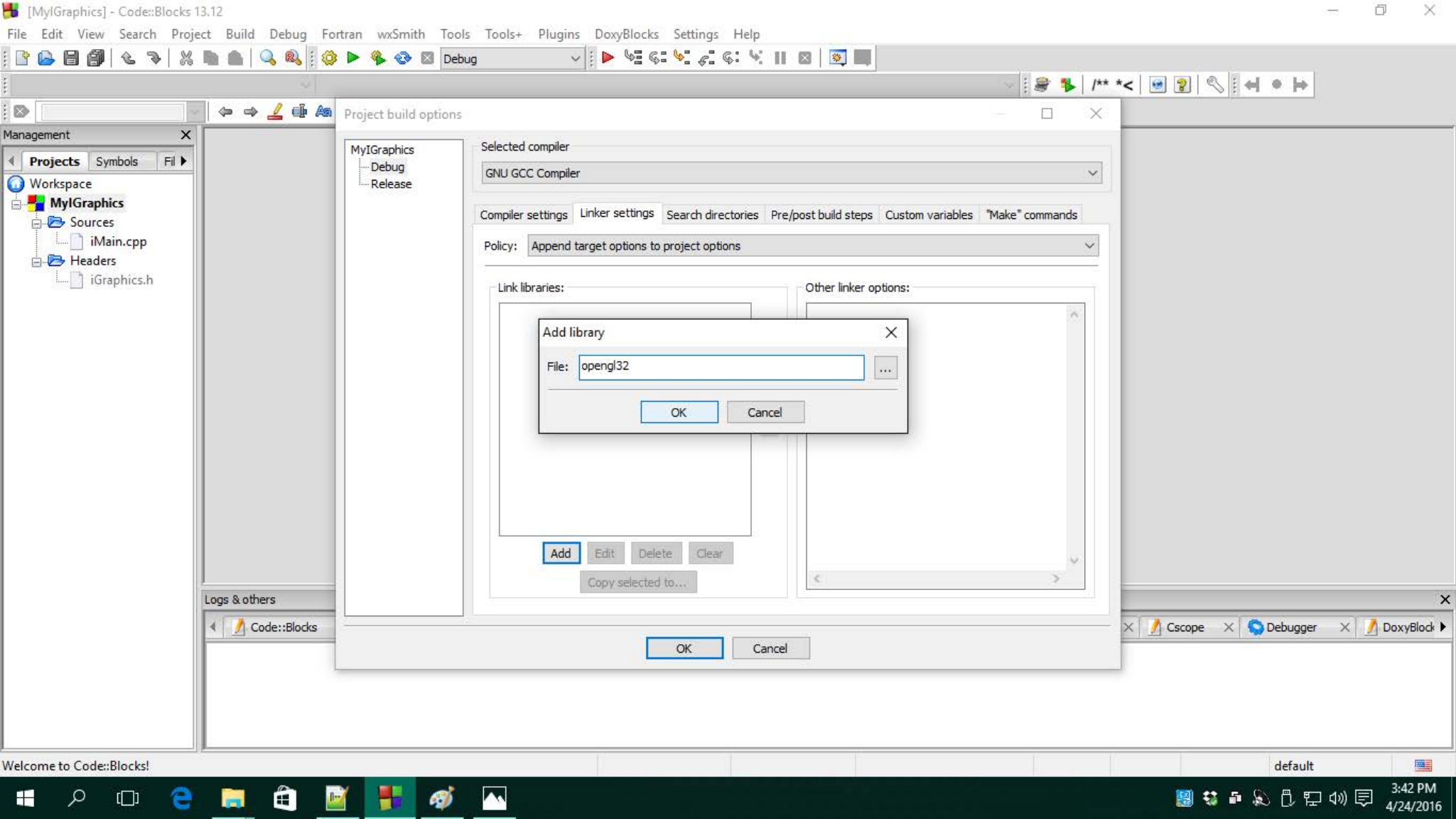Image resolution: width=1456 pixels, height=819 pixels.
Task: Click the Build gear icon
Action: (329, 58)
